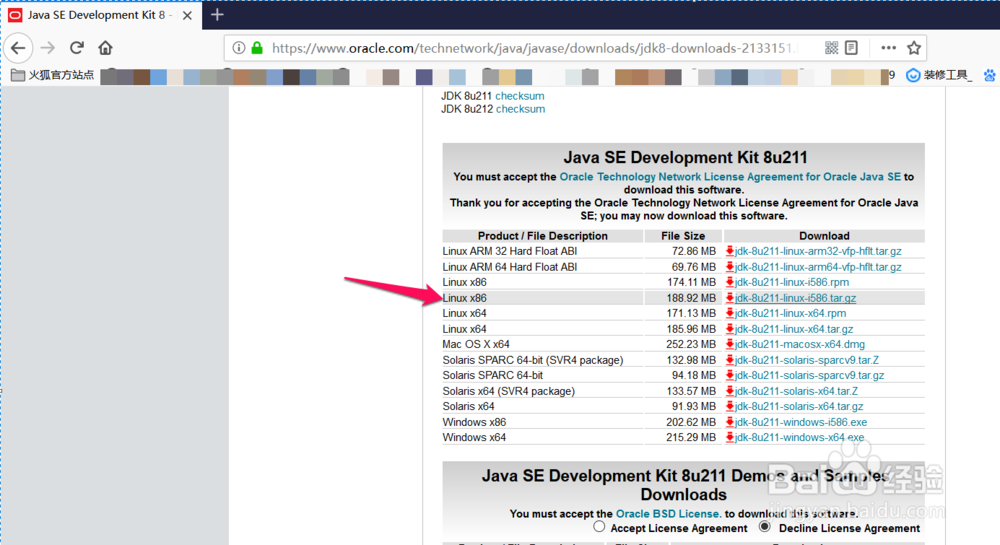This screenshot has height=545, width=1000.
Task: Select Accept License Agreement radio button
Action: click(599, 527)
